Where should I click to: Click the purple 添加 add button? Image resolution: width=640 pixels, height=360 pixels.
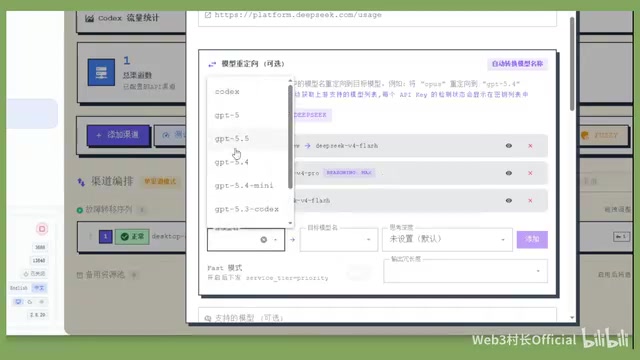tap(532, 240)
